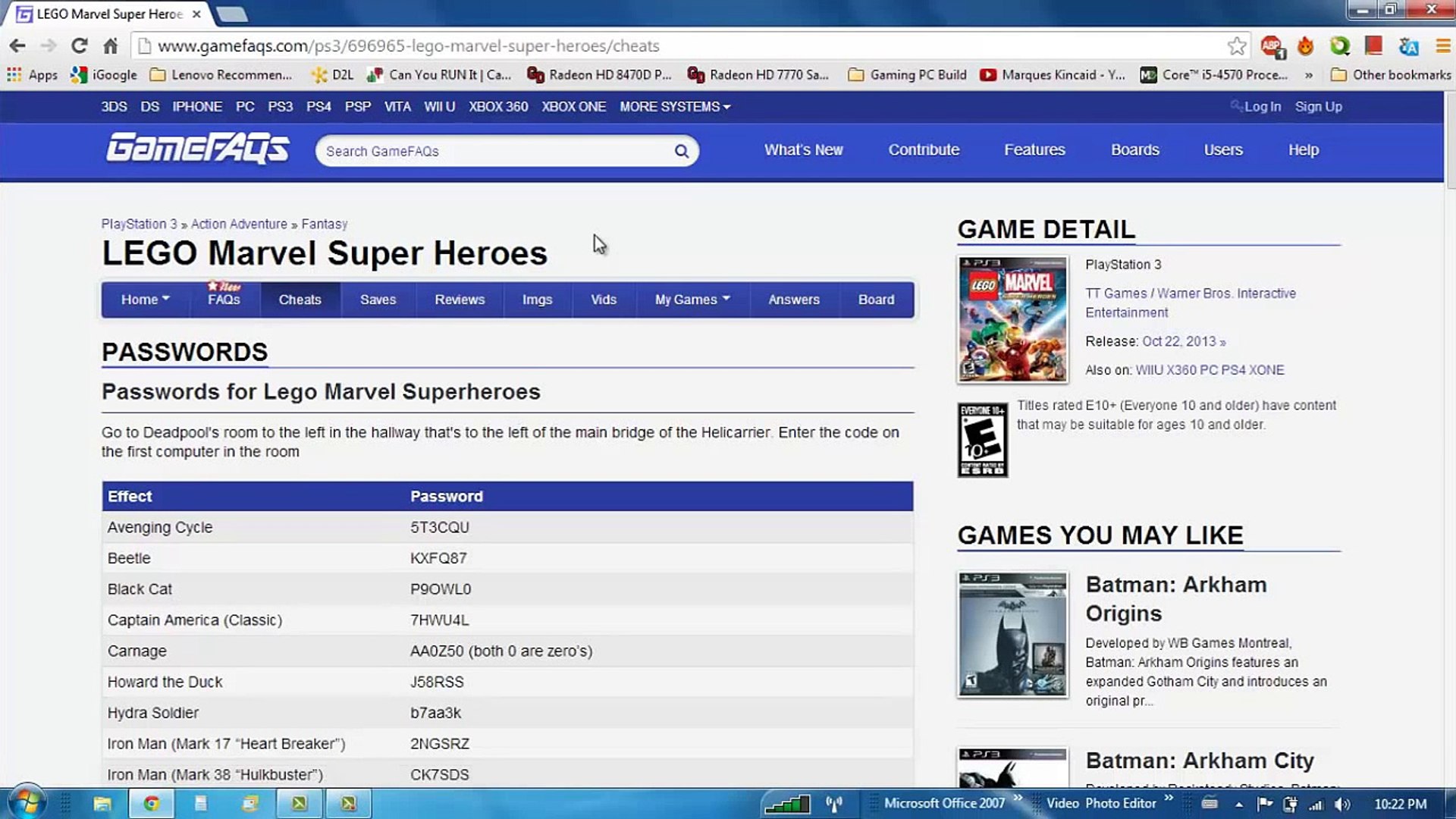The width and height of the screenshot is (1456, 819).
Task: Open Adblock Plus extension icon
Action: [x=1272, y=46]
